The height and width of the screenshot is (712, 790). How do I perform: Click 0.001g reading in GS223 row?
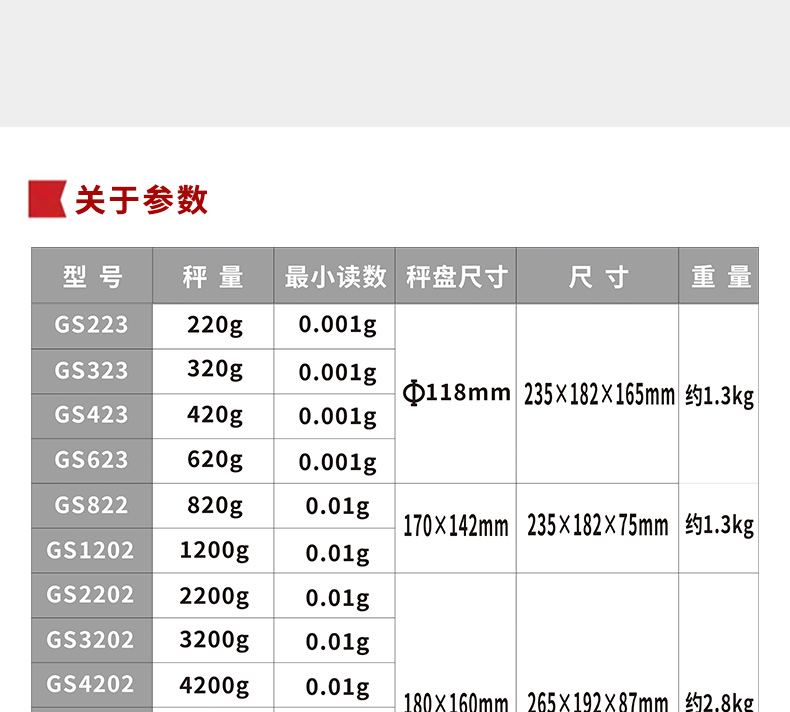tap(338, 325)
